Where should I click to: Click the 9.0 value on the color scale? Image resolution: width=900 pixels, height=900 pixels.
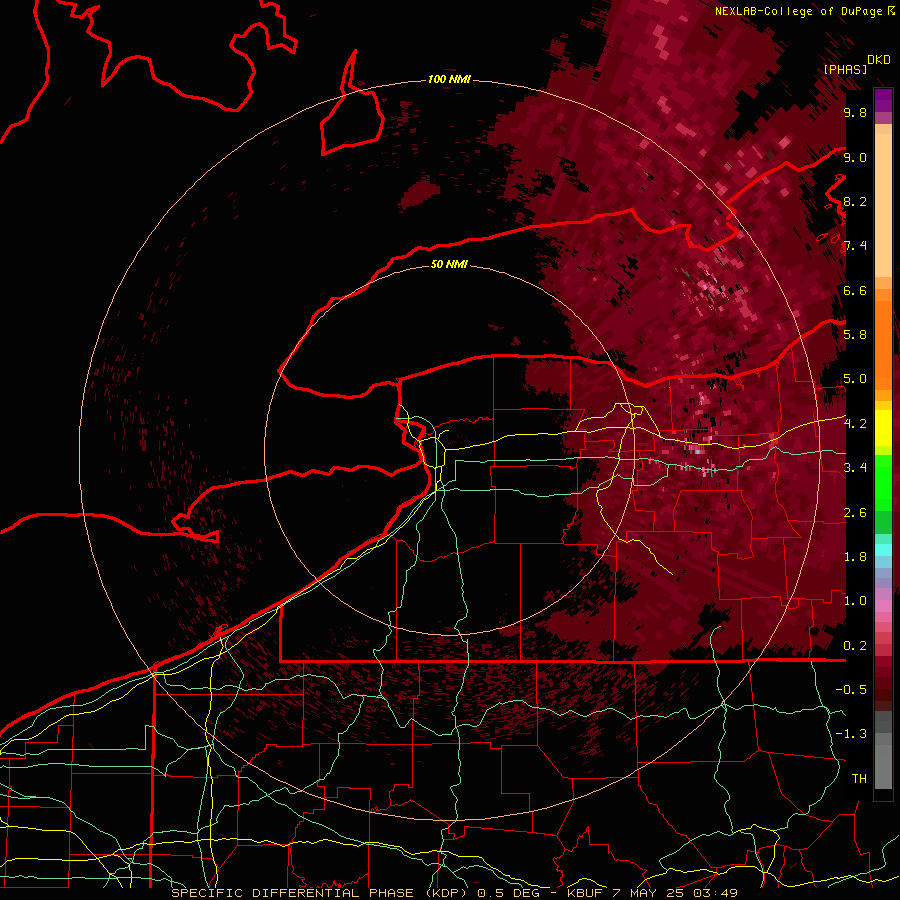(x=855, y=157)
